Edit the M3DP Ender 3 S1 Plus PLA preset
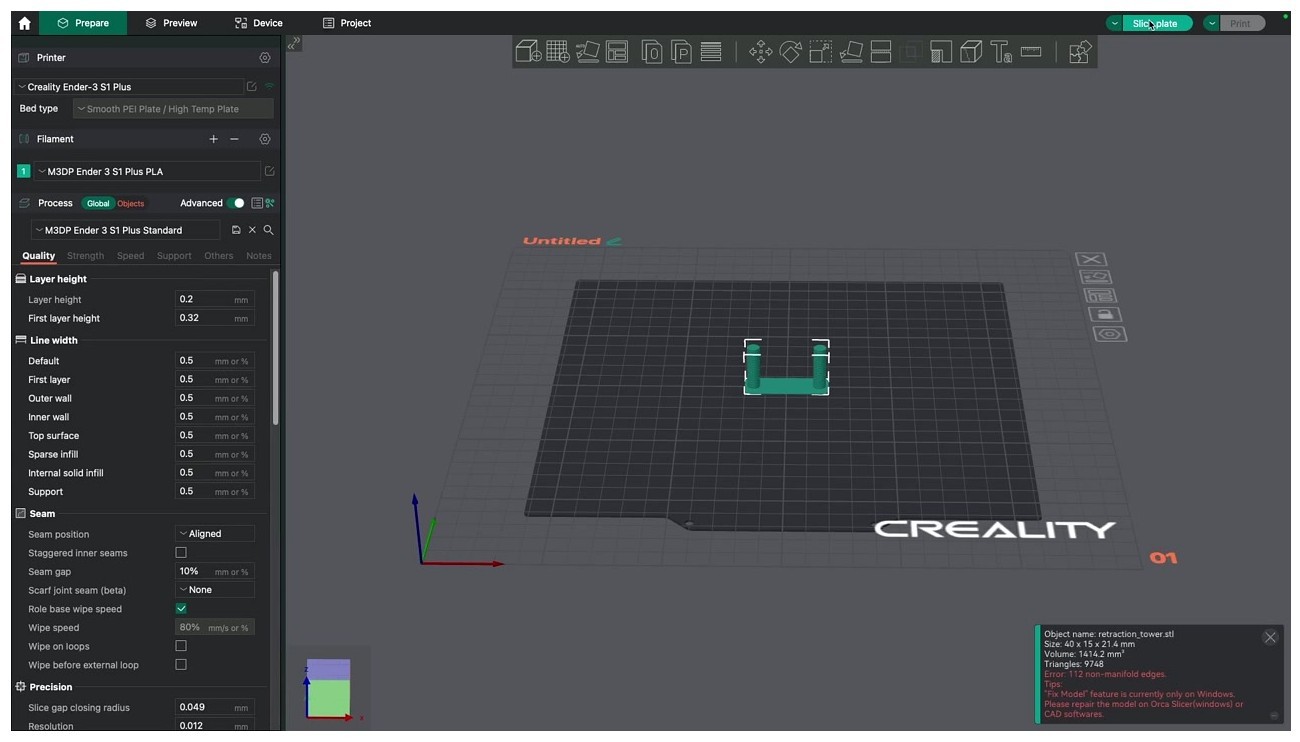 pyautogui.click(x=269, y=171)
